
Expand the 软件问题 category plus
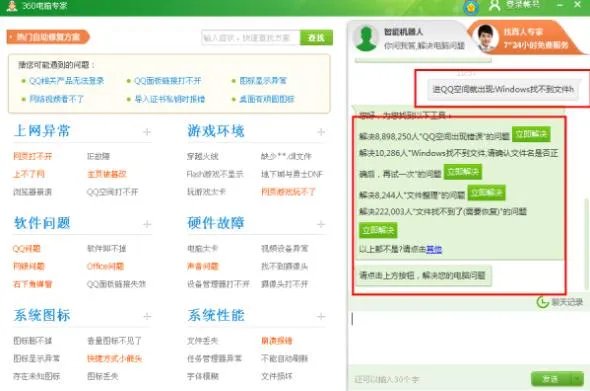(147, 224)
